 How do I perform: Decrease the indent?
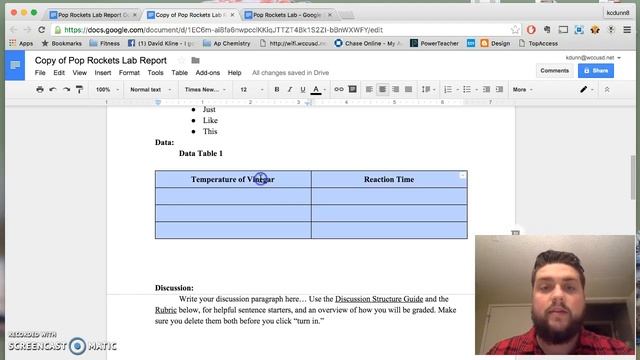pyautogui.click(x=486, y=89)
